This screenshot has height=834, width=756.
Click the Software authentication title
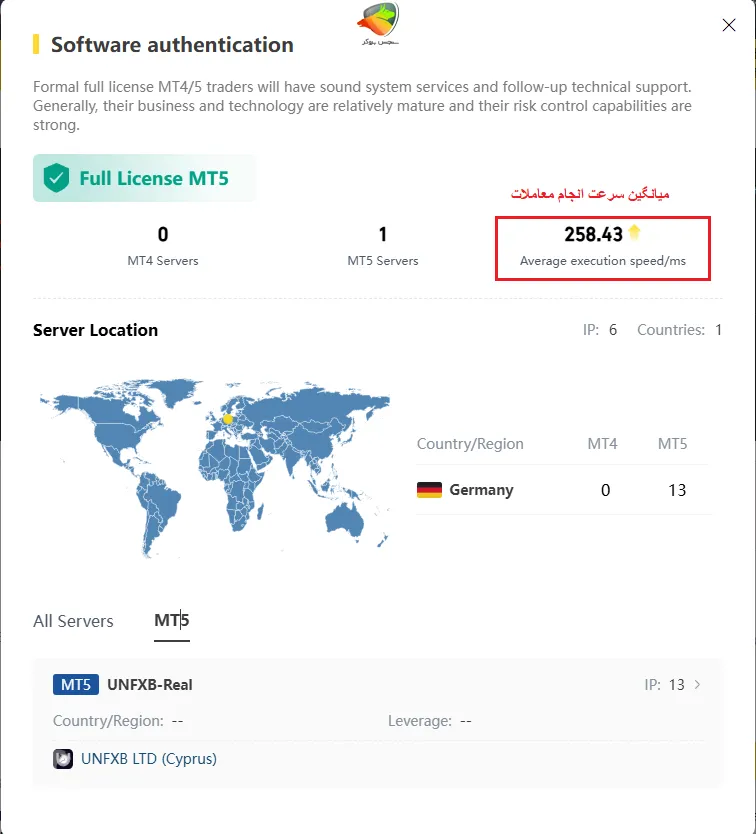(172, 45)
